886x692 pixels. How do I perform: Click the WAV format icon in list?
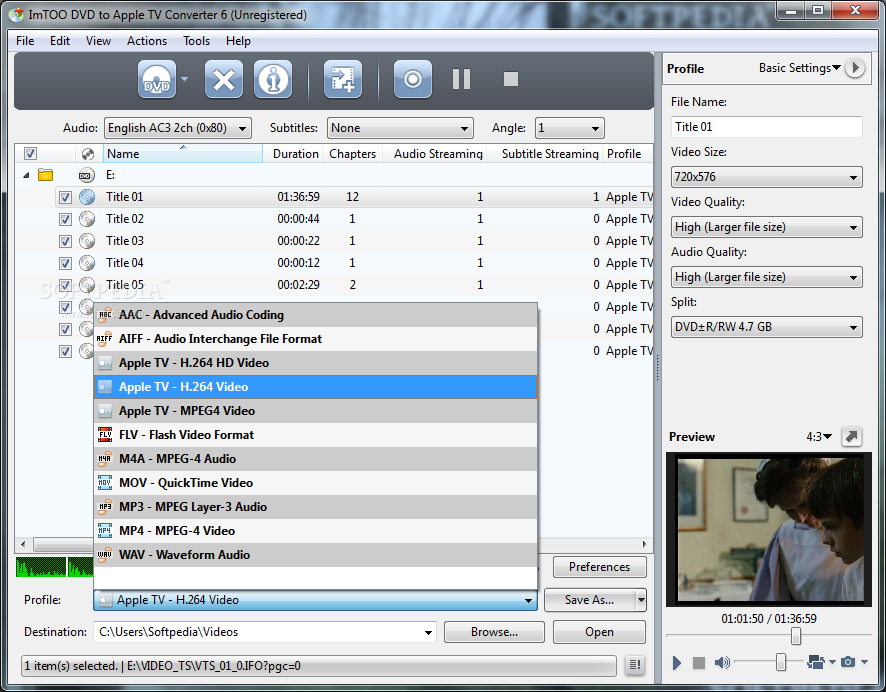[105, 555]
